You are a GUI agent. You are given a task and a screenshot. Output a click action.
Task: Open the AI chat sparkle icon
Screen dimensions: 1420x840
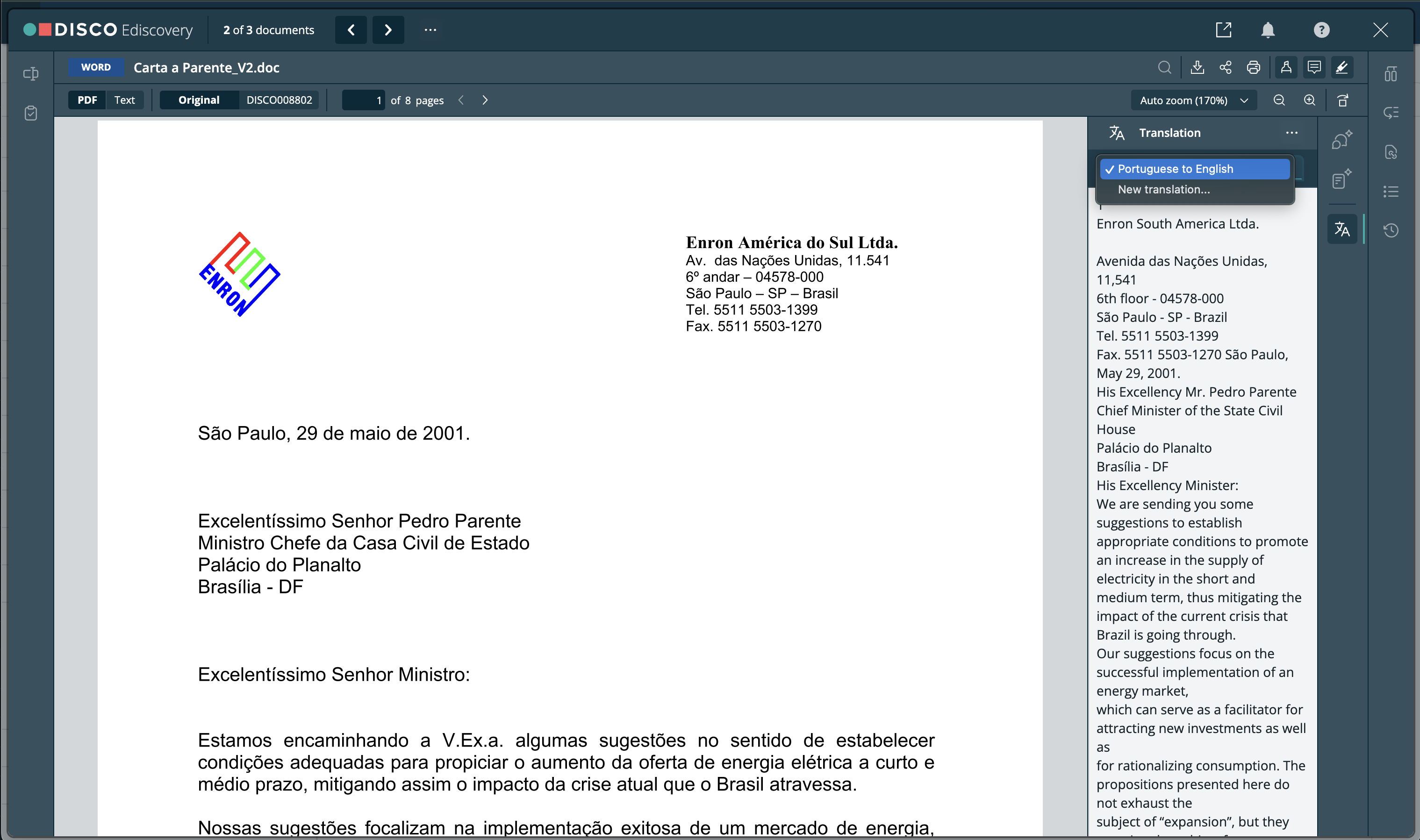click(x=1342, y=140)
